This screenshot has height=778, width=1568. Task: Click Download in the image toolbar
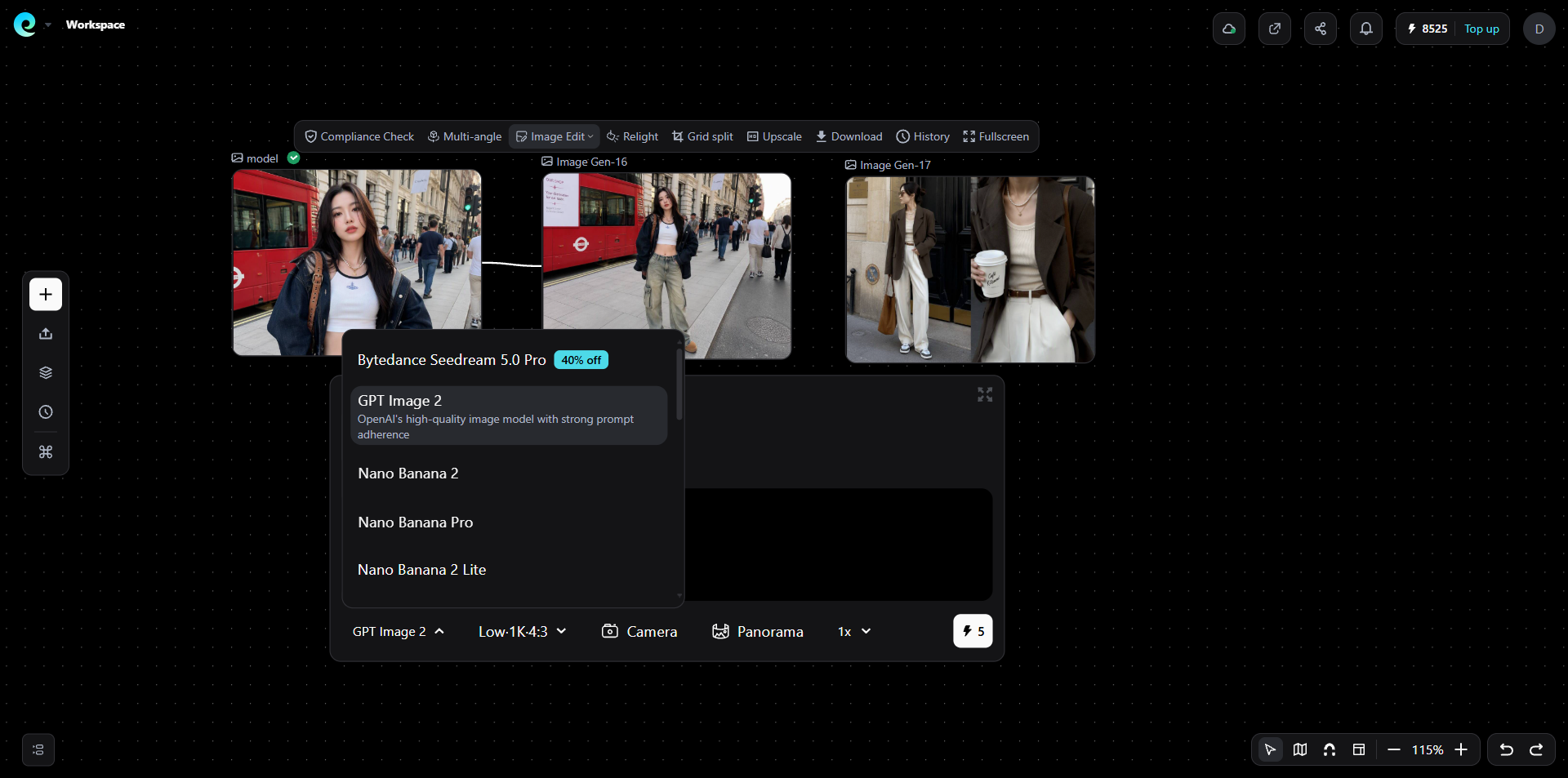click(x=849, y=136)
